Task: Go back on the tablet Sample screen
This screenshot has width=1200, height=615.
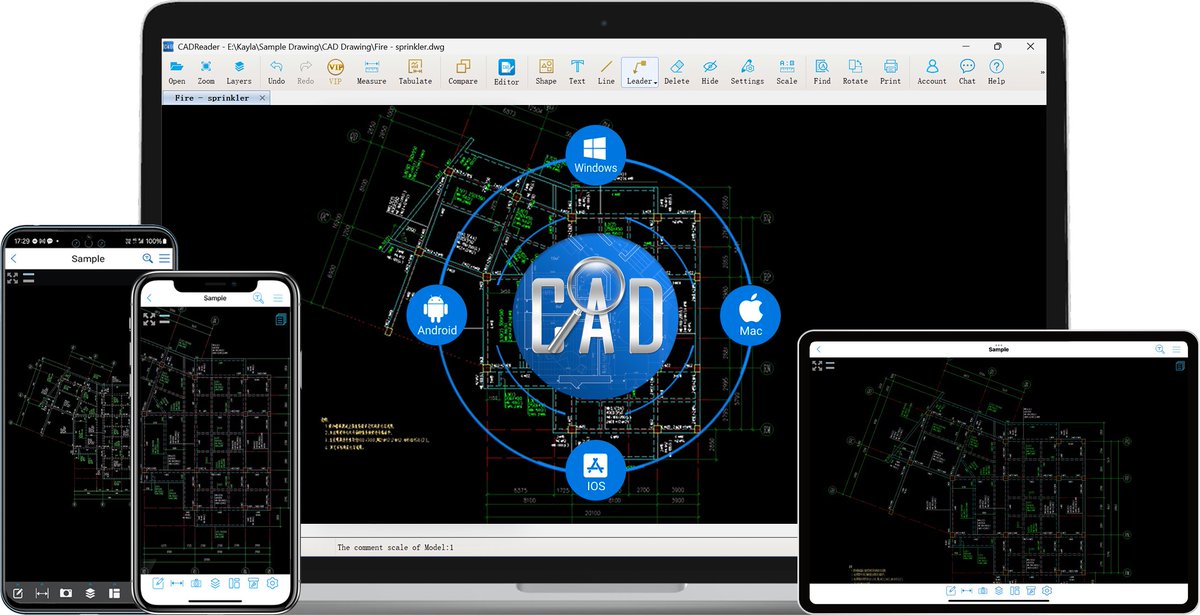Action: [x=819, y=349]
